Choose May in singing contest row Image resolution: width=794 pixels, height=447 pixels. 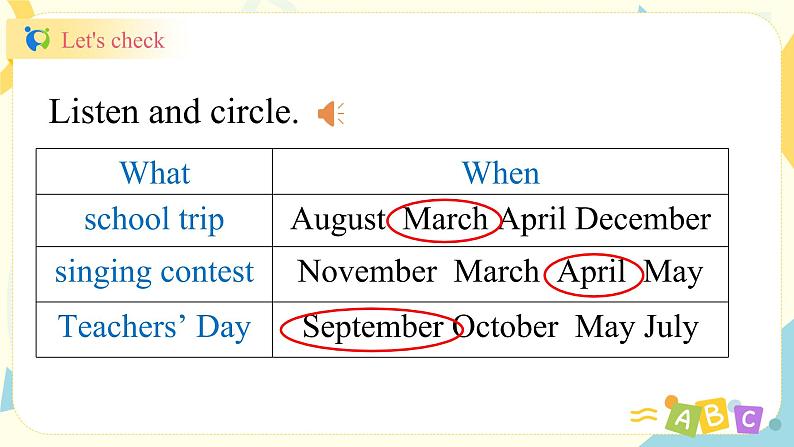[673, 272]
